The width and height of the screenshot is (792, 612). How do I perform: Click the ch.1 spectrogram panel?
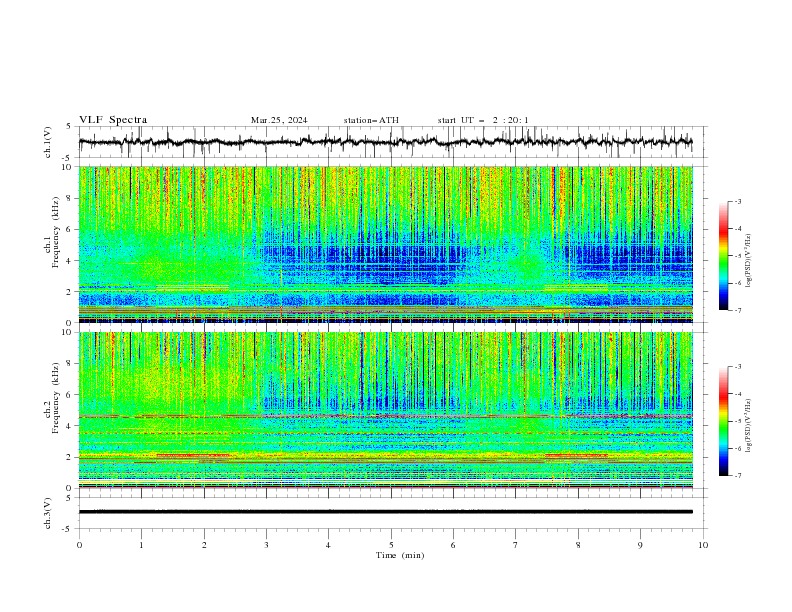point(386,244)
